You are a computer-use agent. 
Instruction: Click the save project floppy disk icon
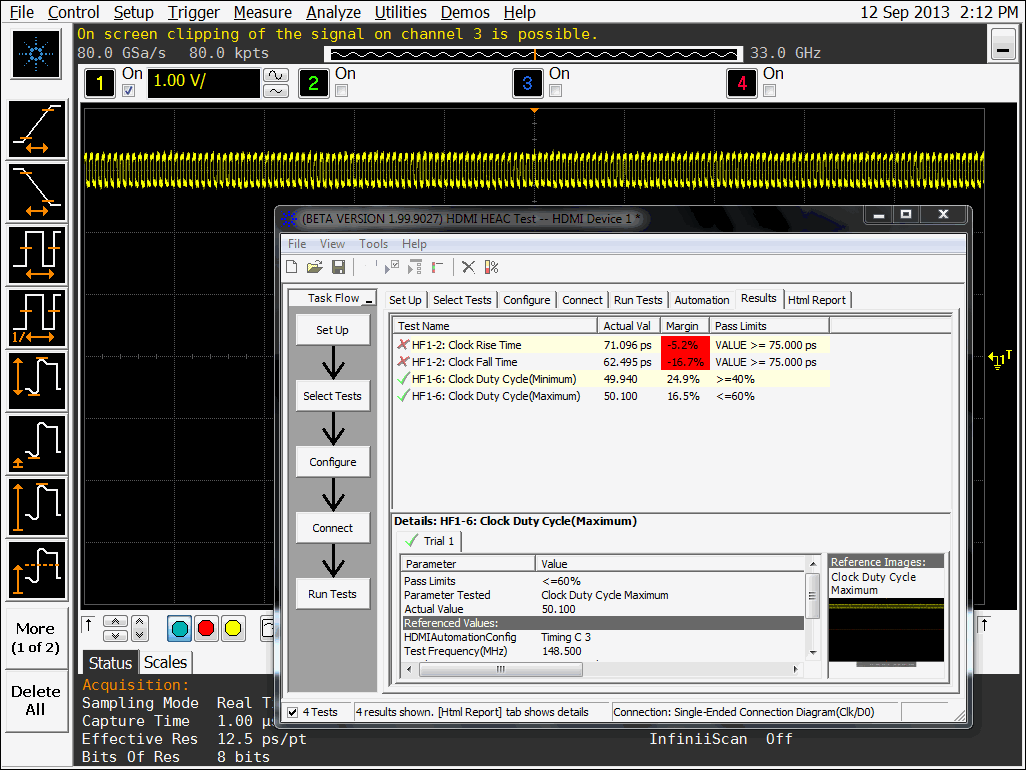338,267
